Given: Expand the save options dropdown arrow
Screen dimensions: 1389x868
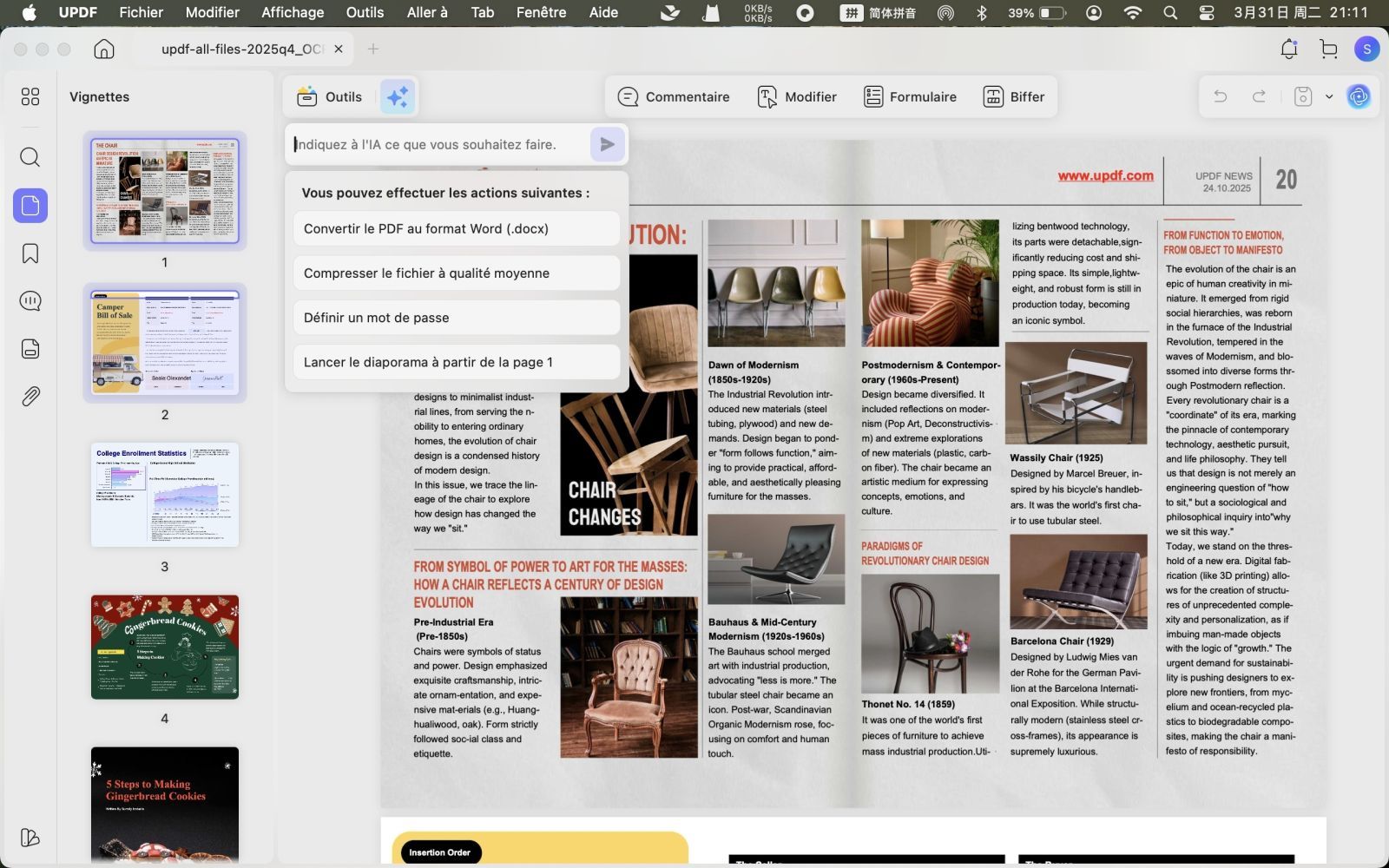Looking at the screenshot, I should tap(1329, 96).
